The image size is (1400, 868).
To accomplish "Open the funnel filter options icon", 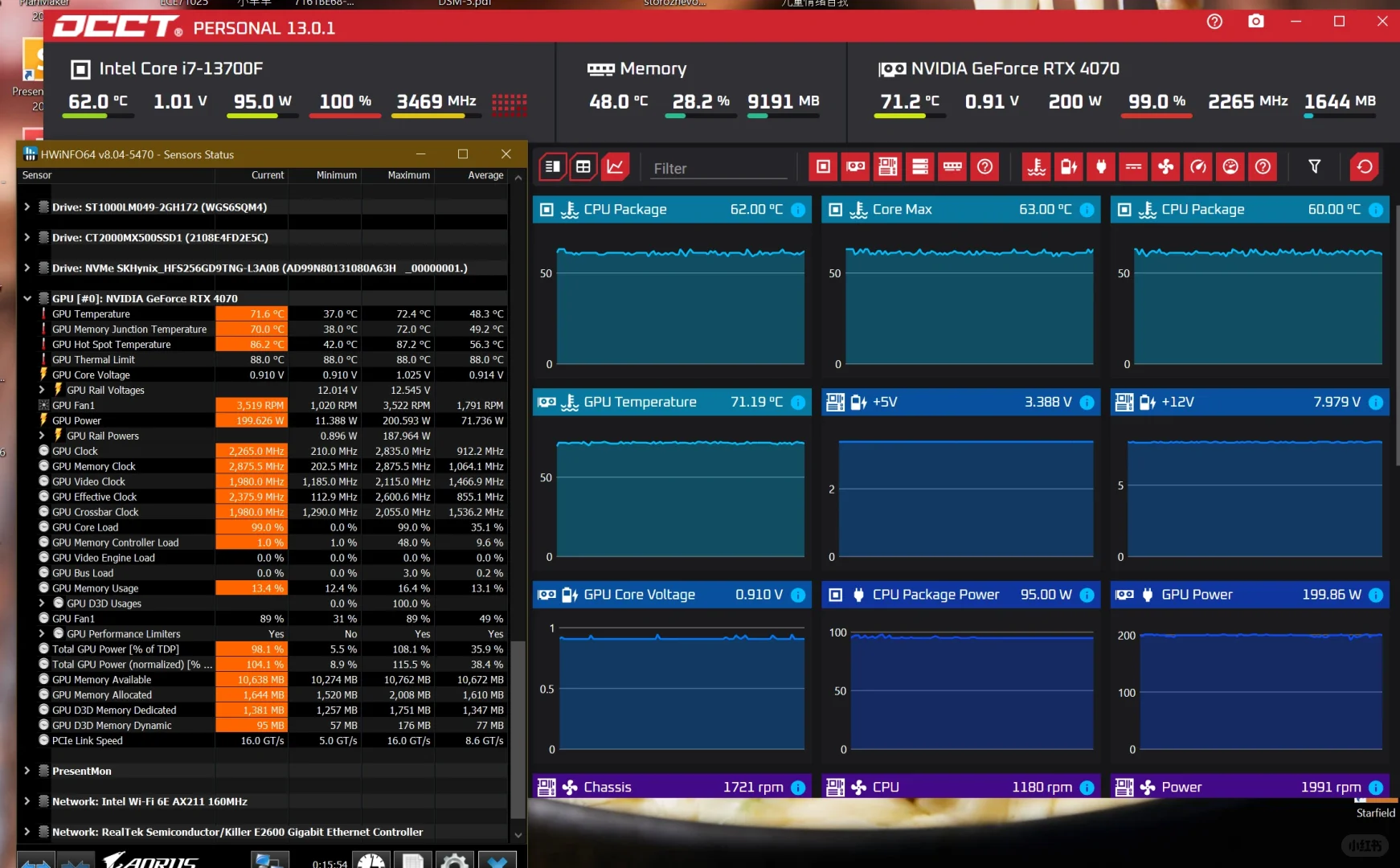I will [x=1315, y=166].
